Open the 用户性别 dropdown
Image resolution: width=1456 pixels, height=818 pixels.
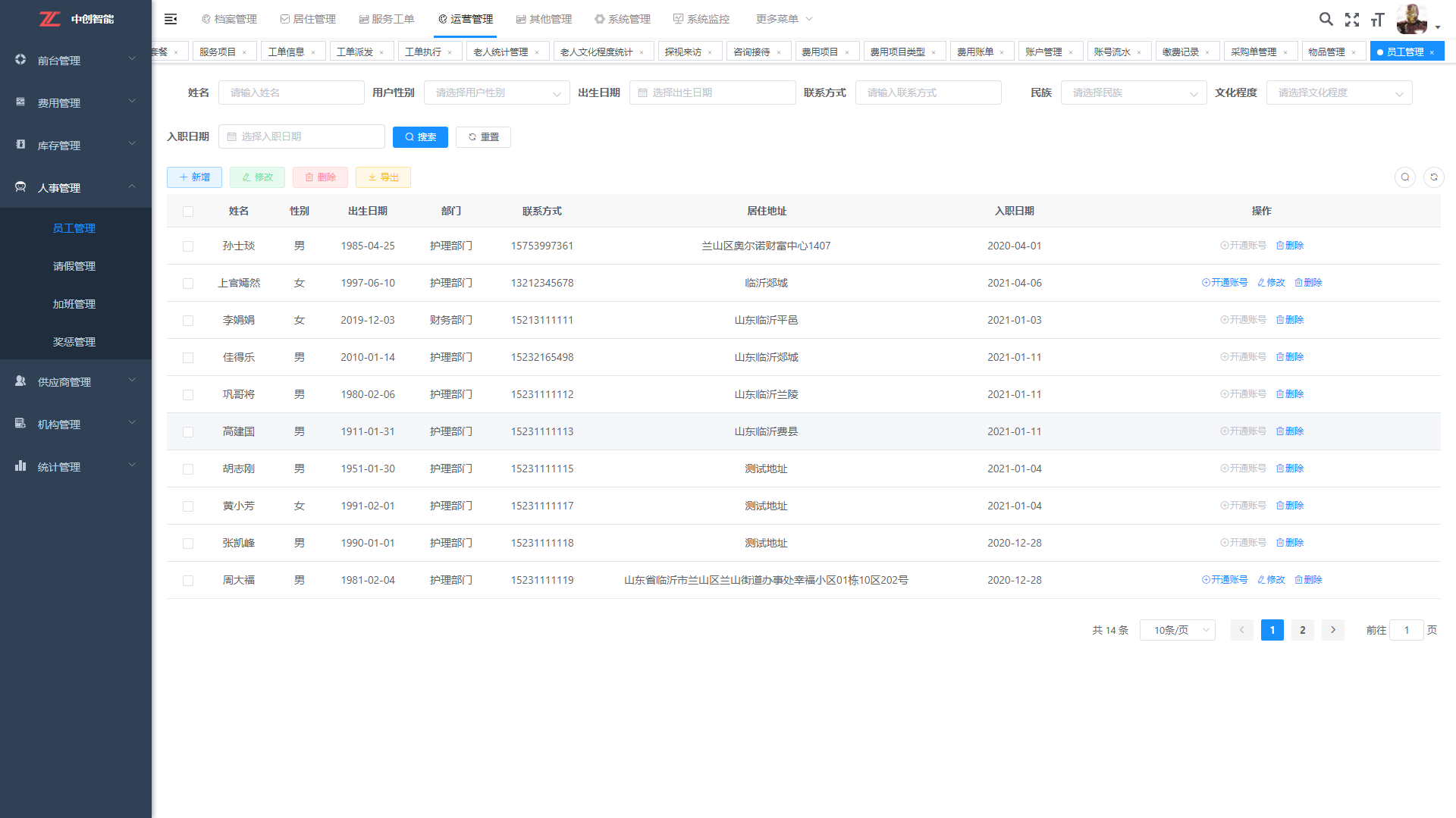[x=497, y=93]
